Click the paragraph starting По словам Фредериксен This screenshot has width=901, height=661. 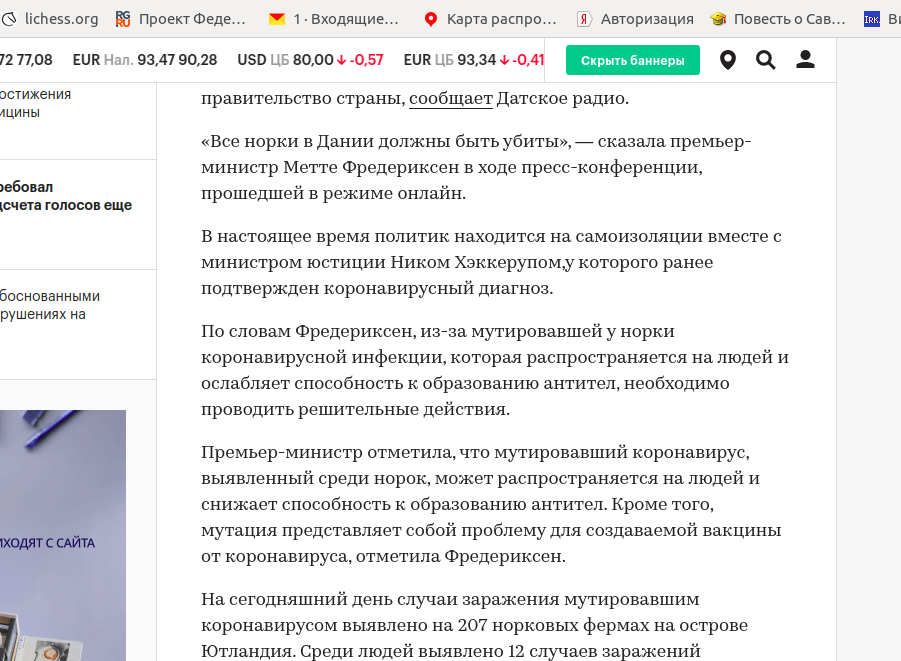(495, 370)
